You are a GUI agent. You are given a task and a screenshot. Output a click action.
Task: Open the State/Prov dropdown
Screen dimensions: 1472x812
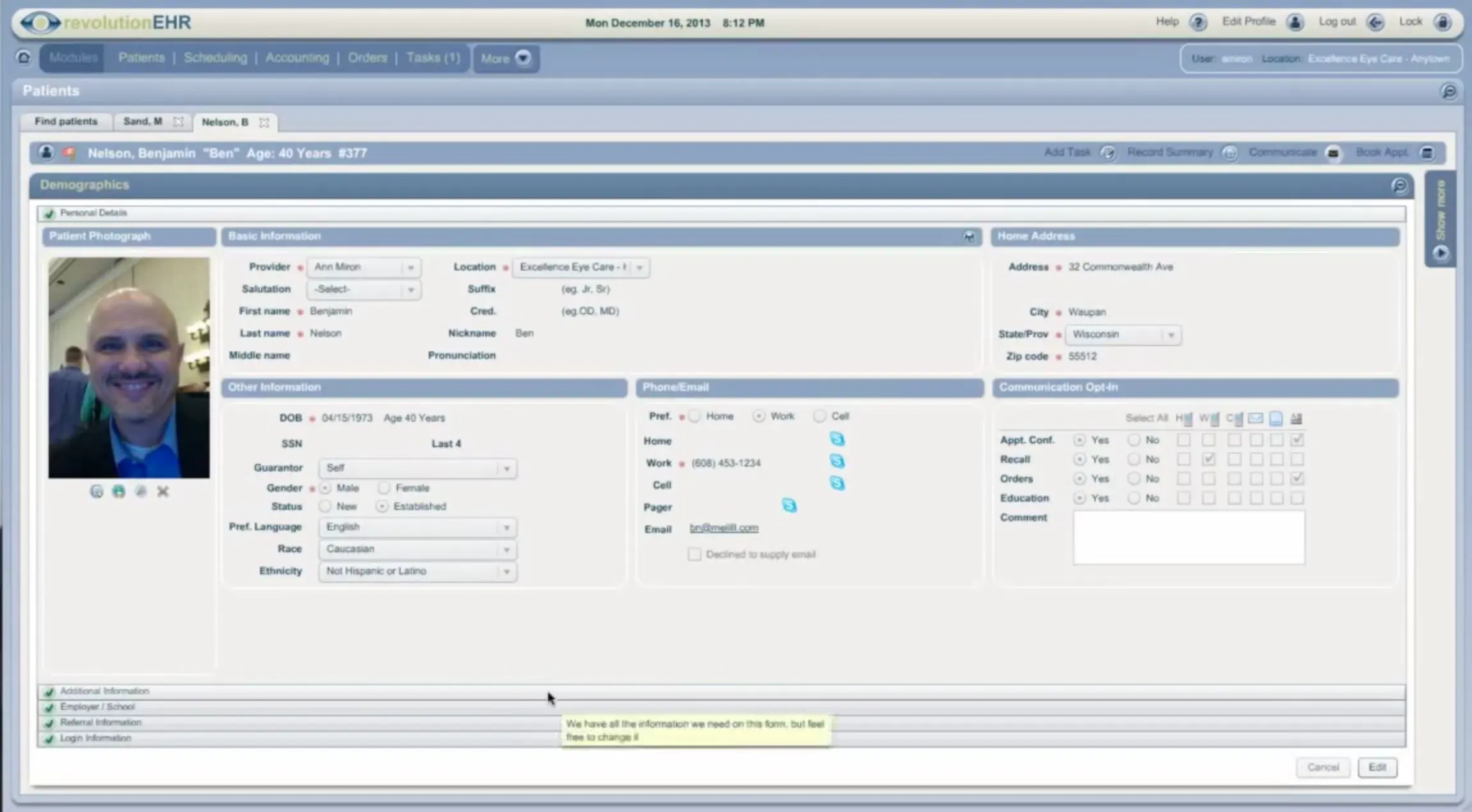point(1172,334)
